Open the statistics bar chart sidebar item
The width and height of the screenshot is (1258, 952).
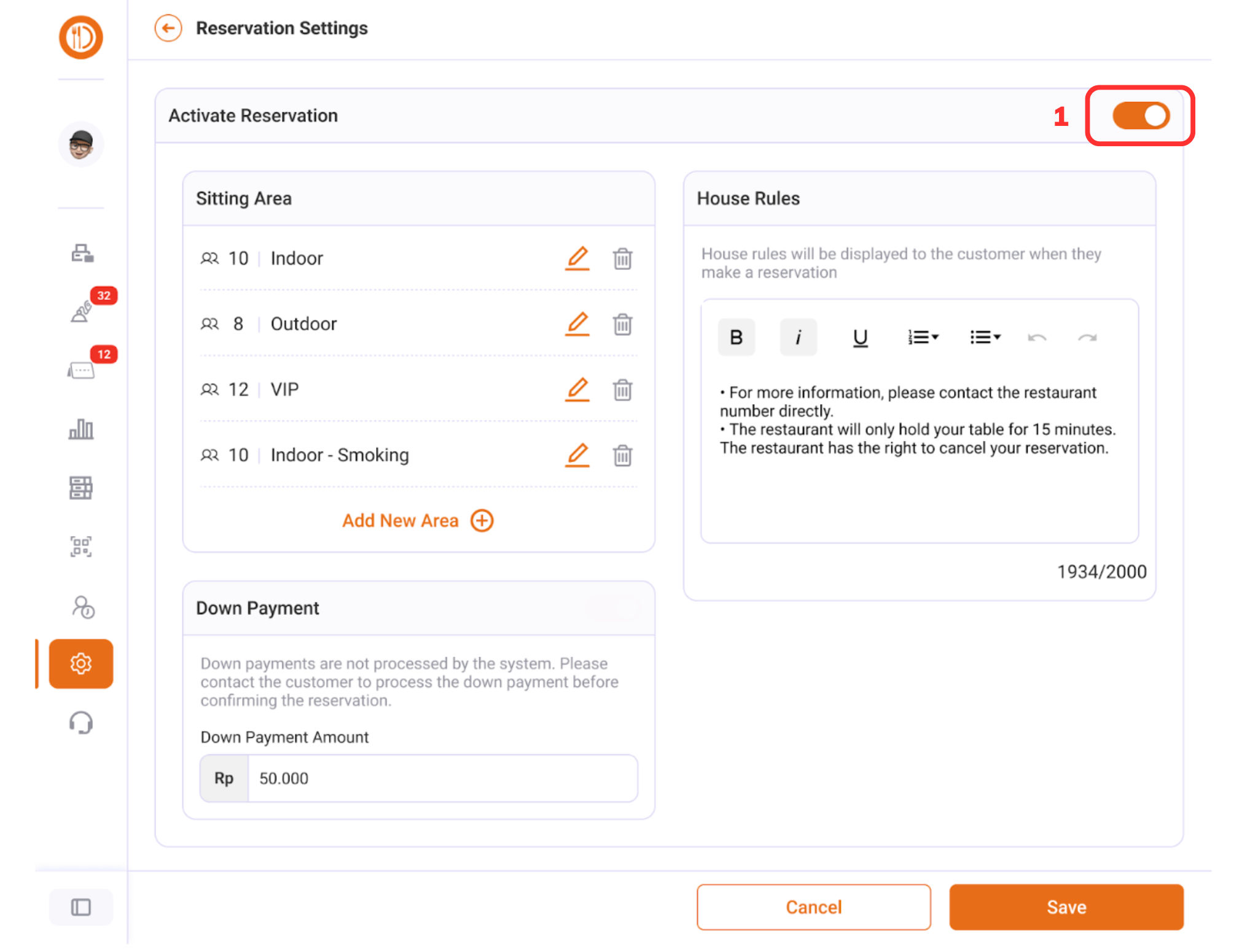pos(81,429)
